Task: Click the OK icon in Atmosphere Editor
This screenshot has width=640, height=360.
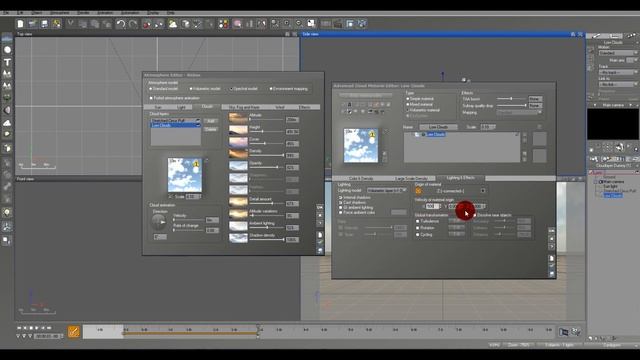Action: pos(320,207)
